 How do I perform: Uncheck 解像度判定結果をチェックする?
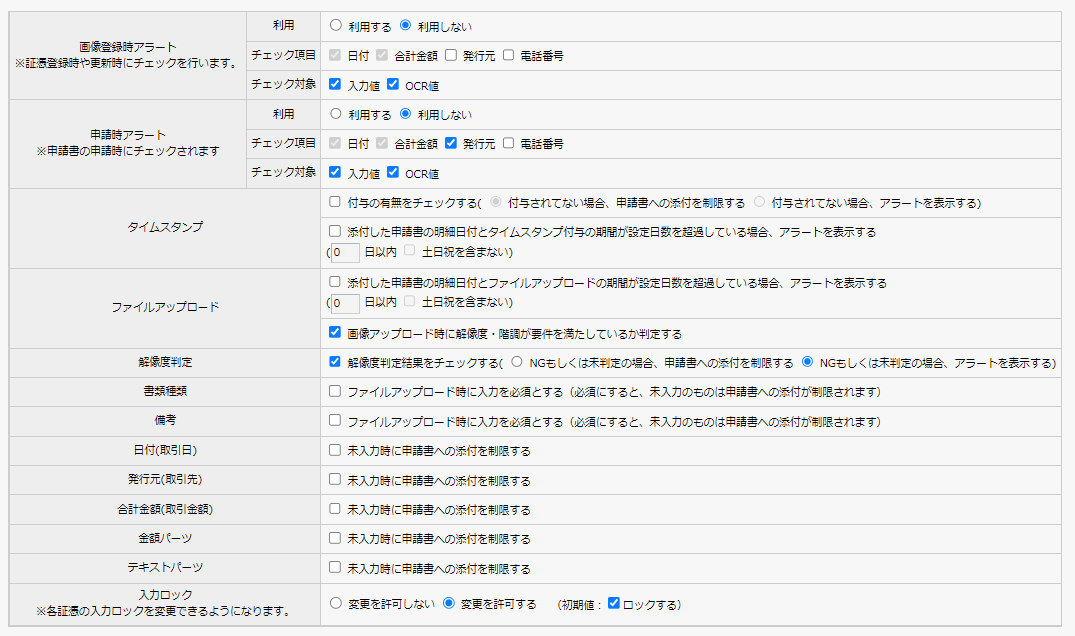[x=335, y=362]
